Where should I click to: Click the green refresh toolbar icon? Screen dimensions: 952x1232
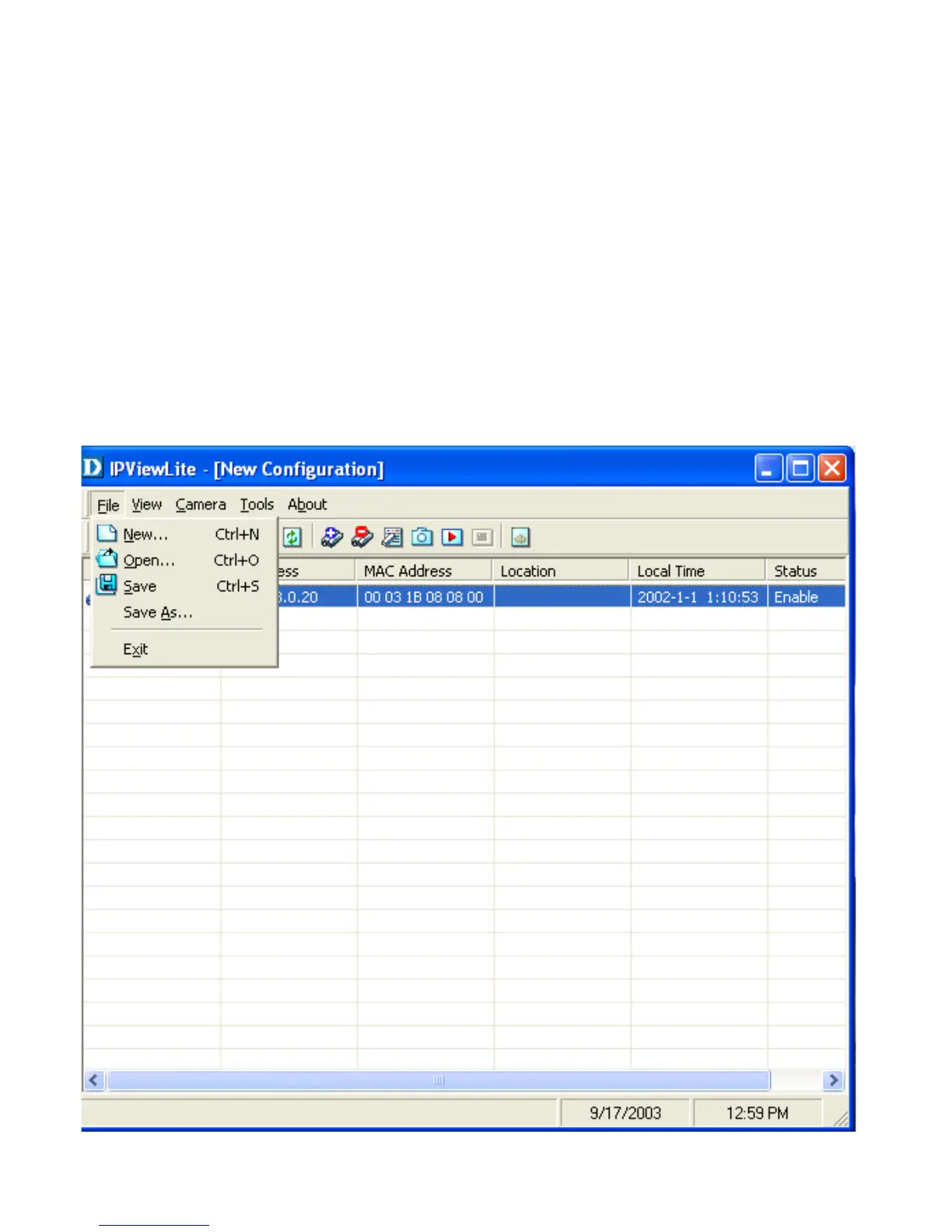click(292, 537)
